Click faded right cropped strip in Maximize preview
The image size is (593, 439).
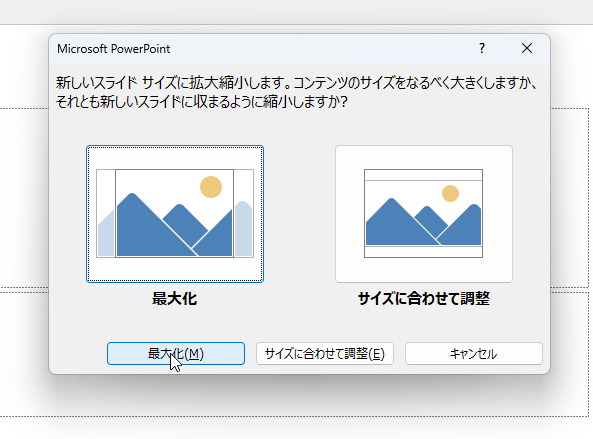(x=244, y=213)
